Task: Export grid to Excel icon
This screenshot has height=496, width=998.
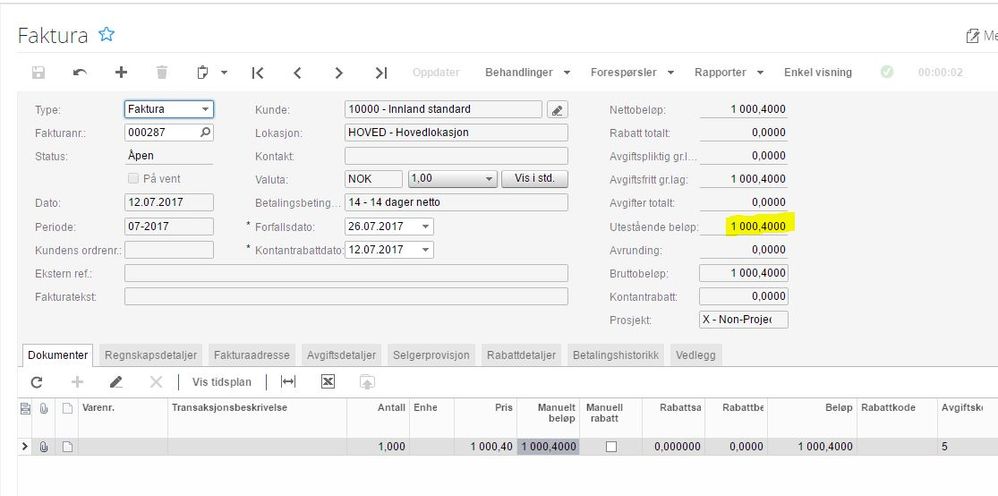Action: click(328, 382)
